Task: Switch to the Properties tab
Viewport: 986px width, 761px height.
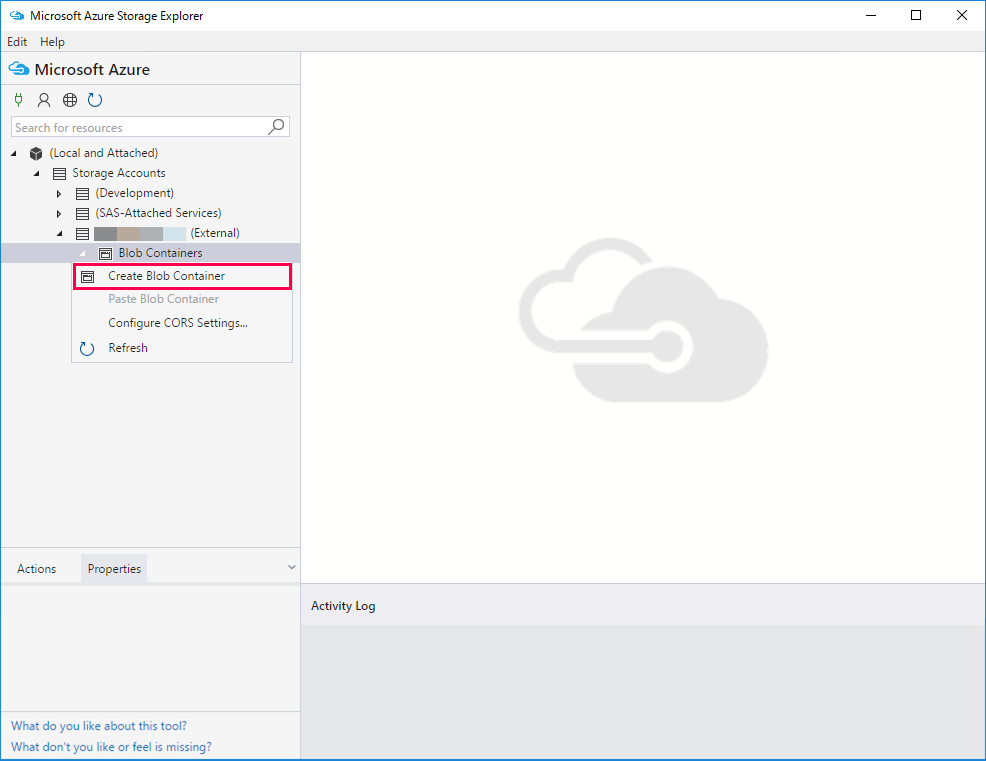Action: point(114,569)
